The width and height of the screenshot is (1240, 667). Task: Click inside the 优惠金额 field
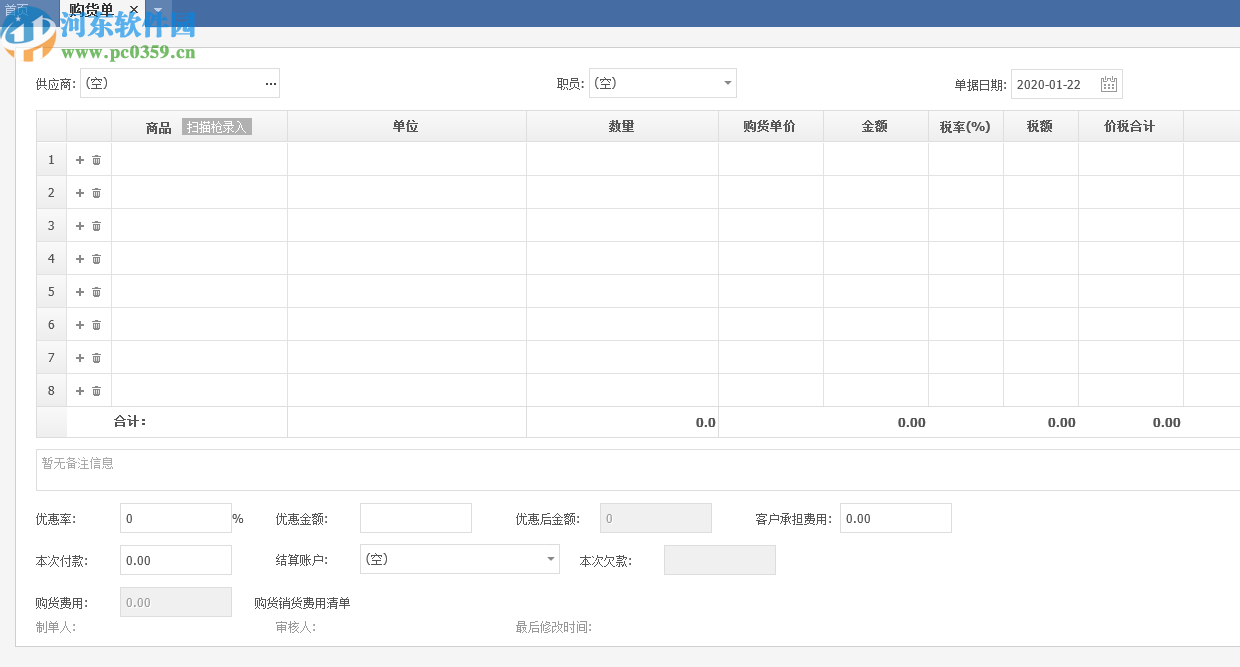tap(415, 518)
